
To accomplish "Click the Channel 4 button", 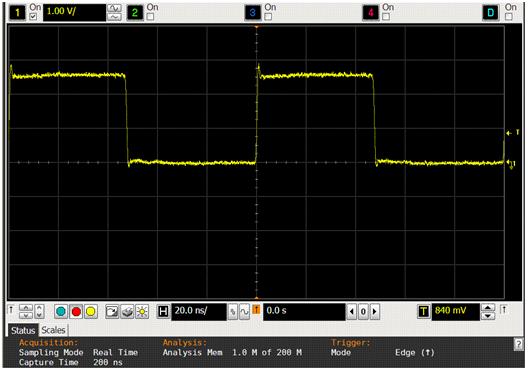I will [370, 13].
